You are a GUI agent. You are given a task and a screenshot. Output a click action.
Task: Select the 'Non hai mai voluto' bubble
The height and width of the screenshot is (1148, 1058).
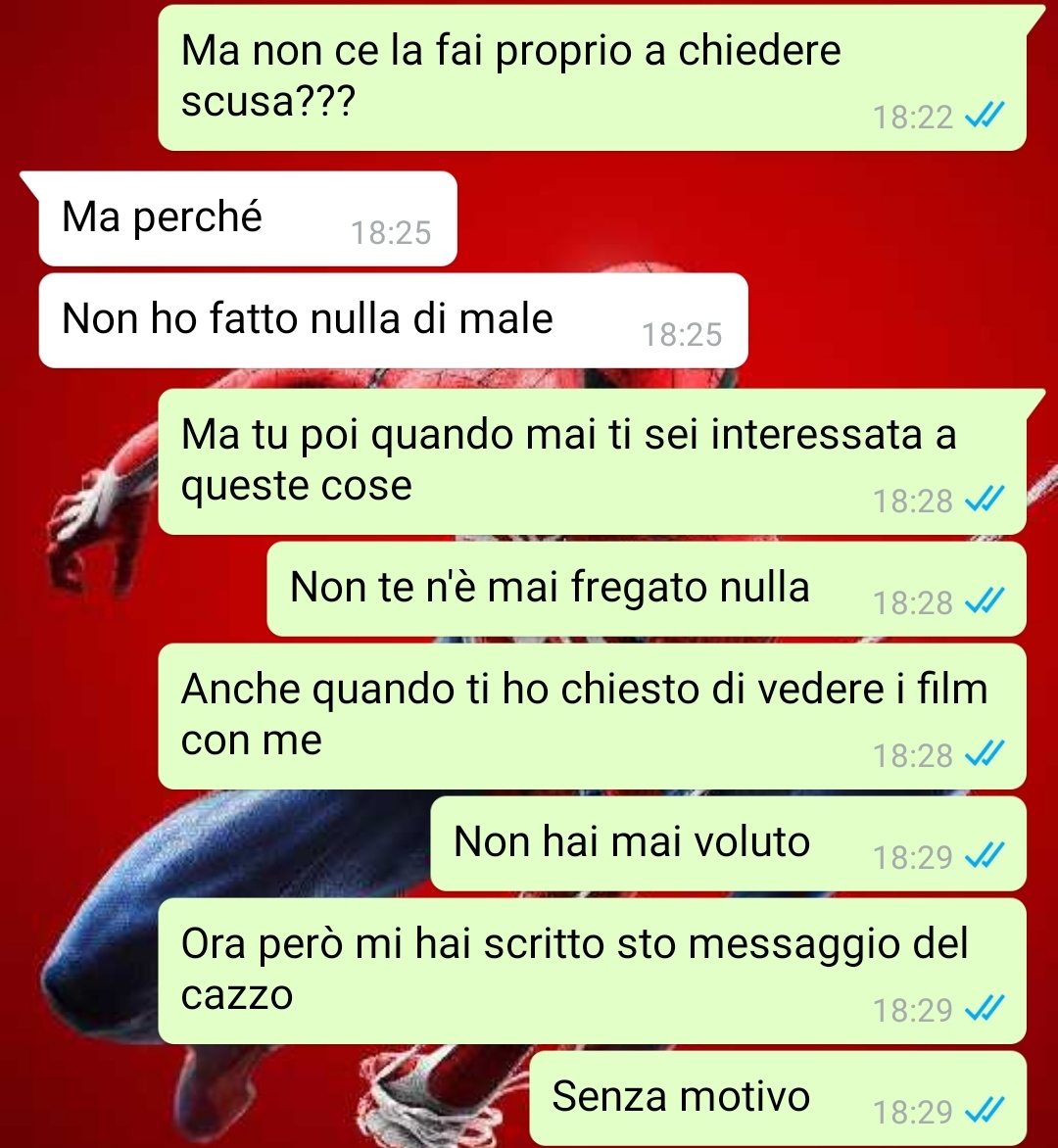tap(729, 843)
